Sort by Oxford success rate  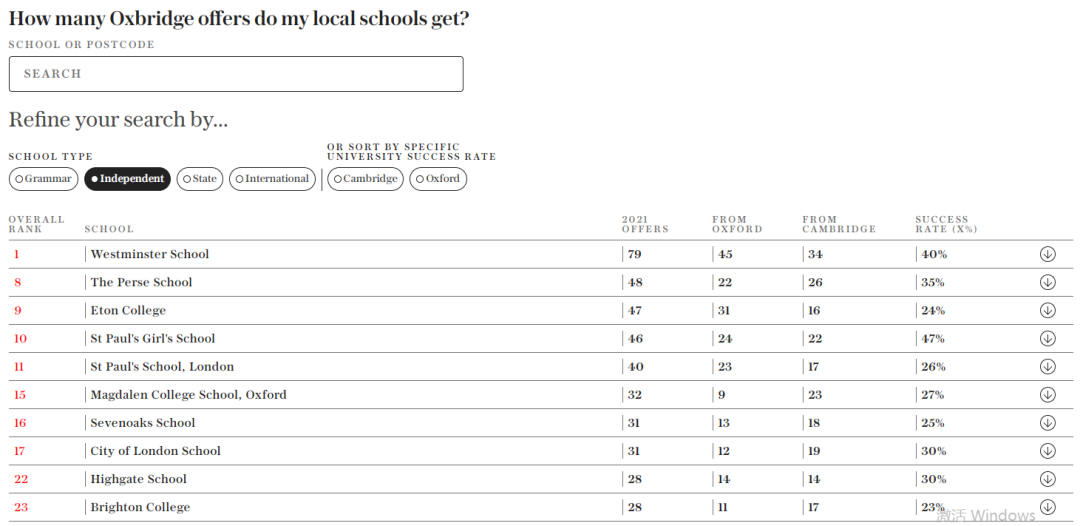point(438,179)
